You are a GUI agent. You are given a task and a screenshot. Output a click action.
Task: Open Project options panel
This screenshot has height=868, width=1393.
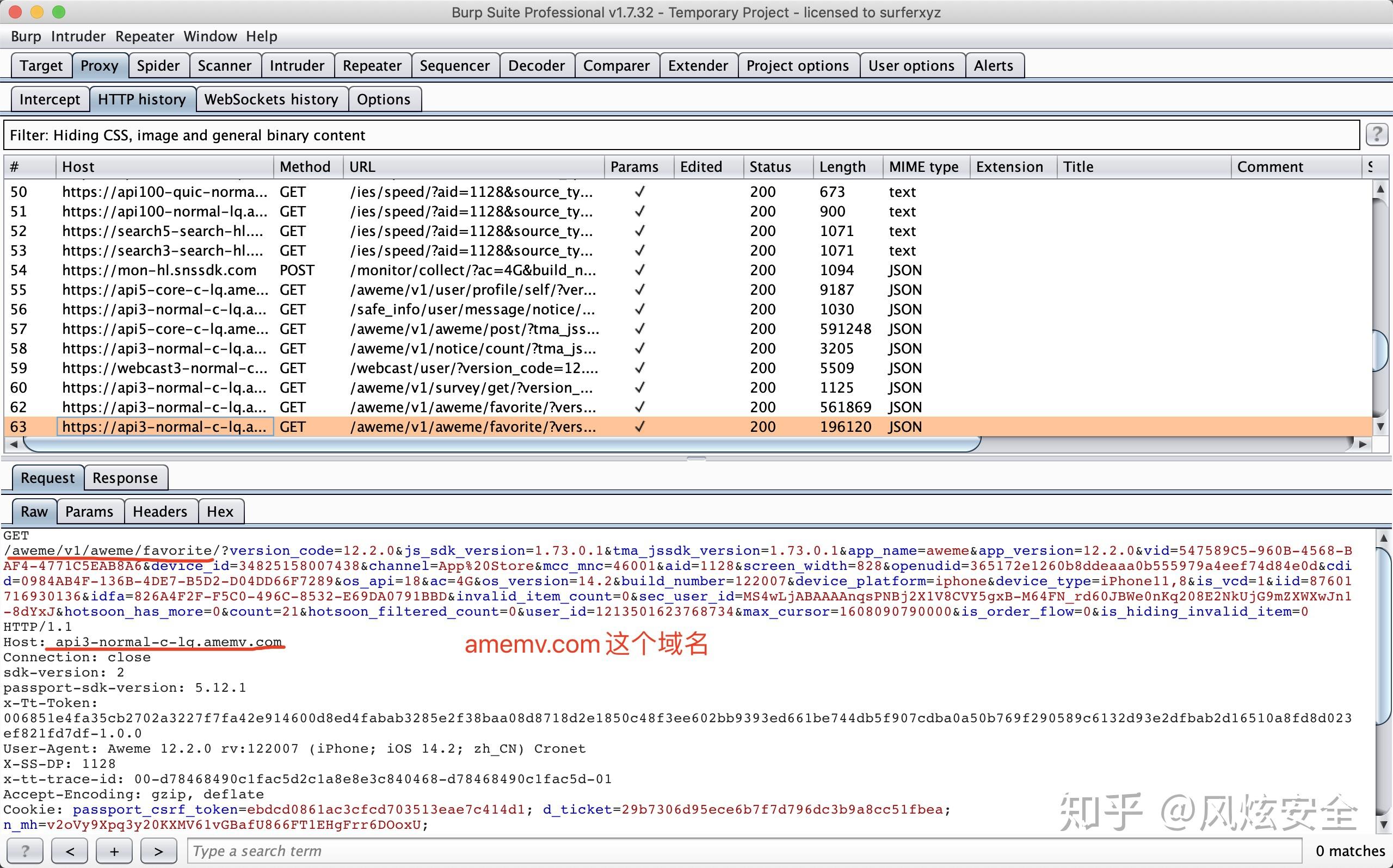coord(796,65)
